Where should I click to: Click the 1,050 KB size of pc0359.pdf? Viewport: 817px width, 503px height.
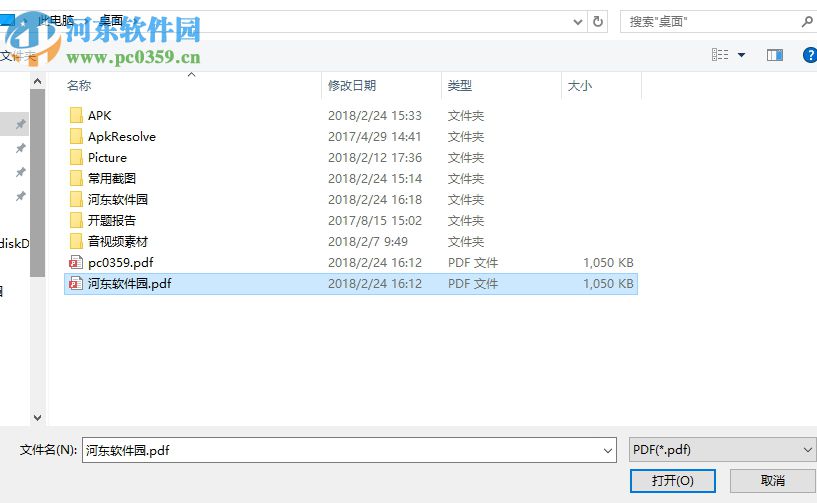tap(608, 262)
